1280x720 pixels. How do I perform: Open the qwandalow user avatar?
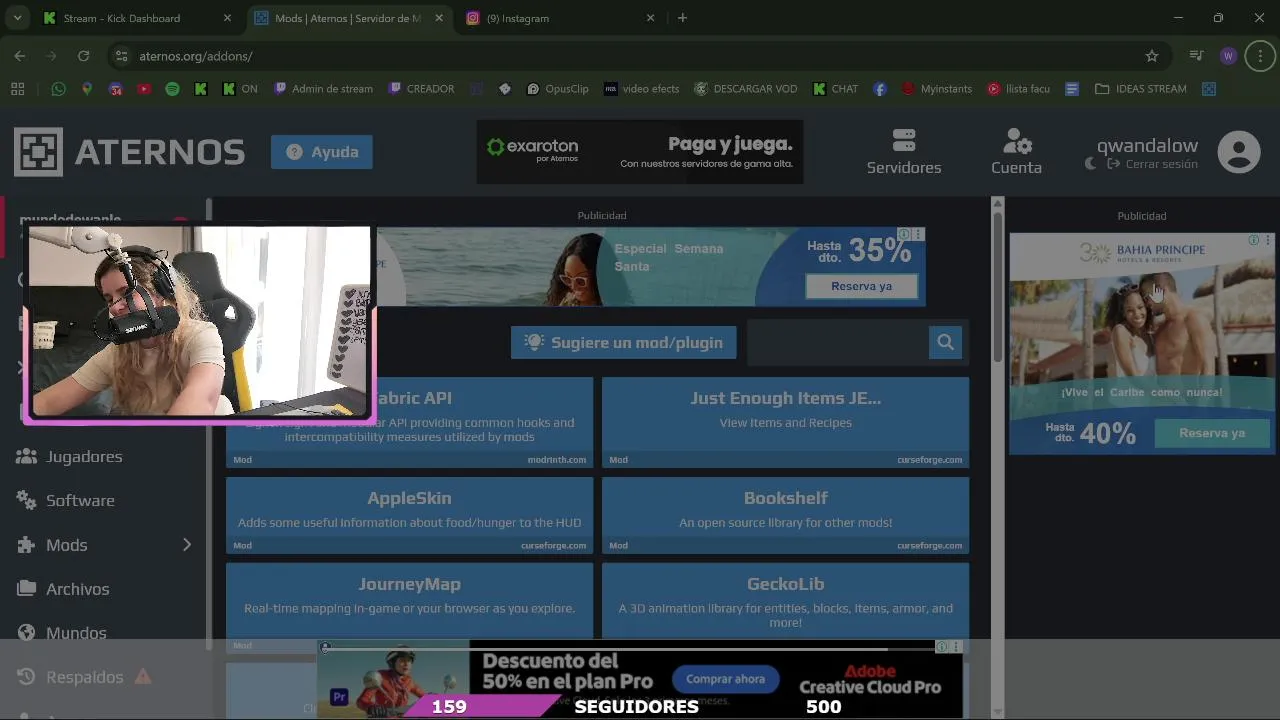pos(1238,152)
